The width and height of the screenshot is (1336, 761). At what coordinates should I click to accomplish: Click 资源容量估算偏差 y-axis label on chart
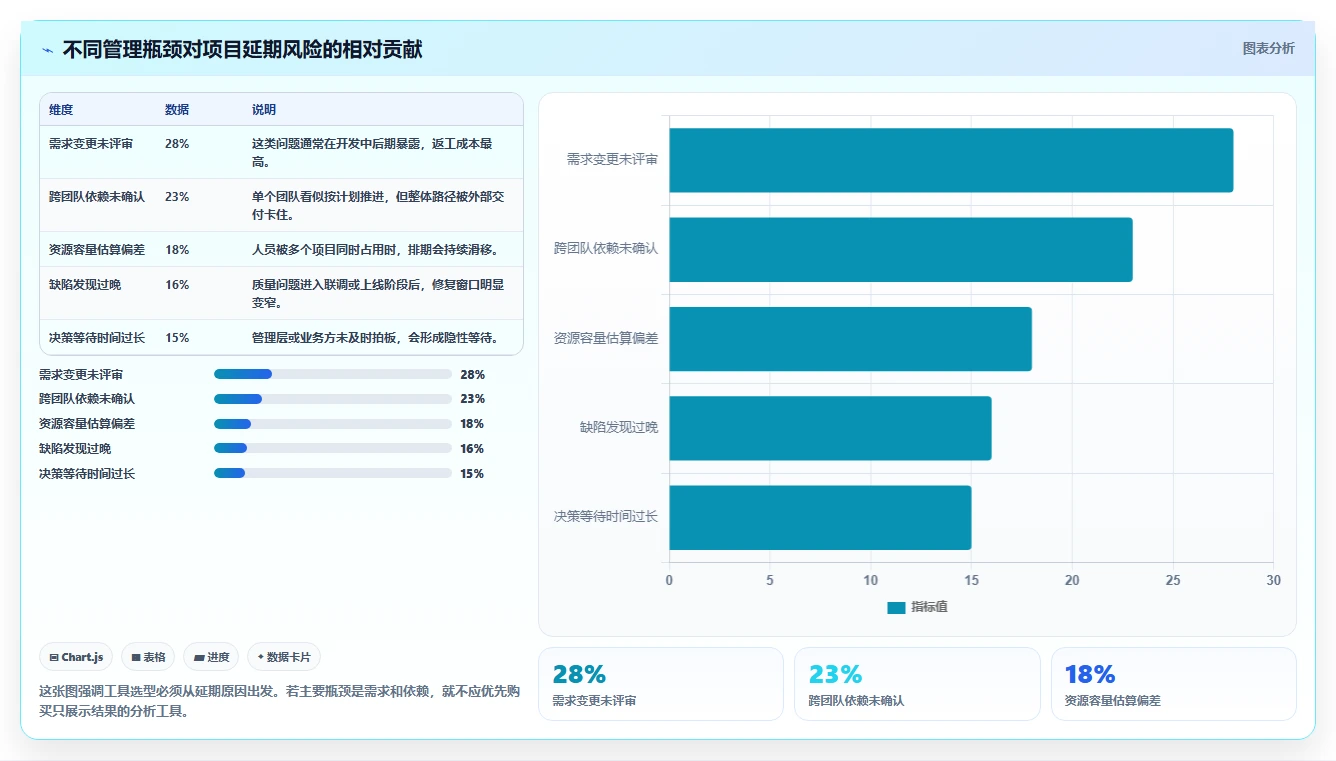[x=606, y=338]
